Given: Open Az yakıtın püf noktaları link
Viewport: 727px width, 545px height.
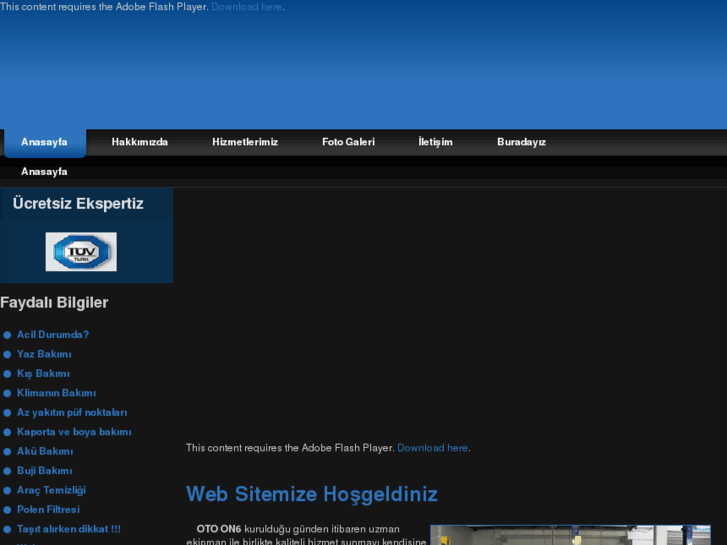Looking at the screenshot, I should coord(72,413).
